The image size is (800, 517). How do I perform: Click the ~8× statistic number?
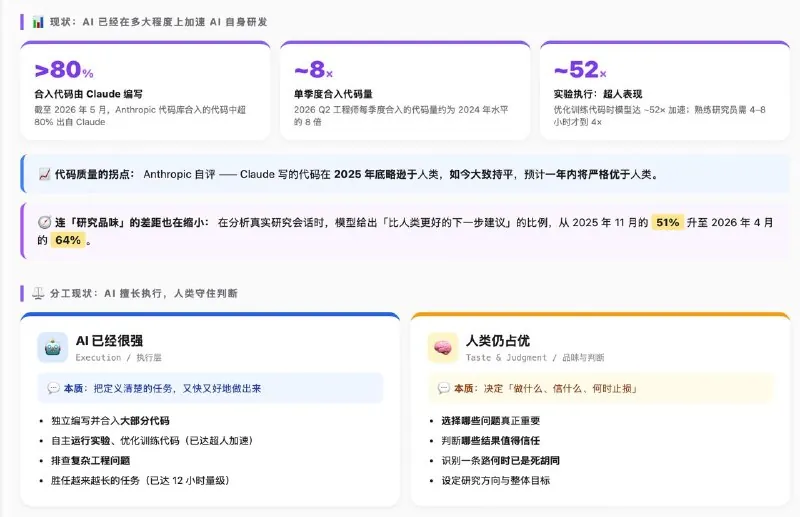[x=313, y=69]
